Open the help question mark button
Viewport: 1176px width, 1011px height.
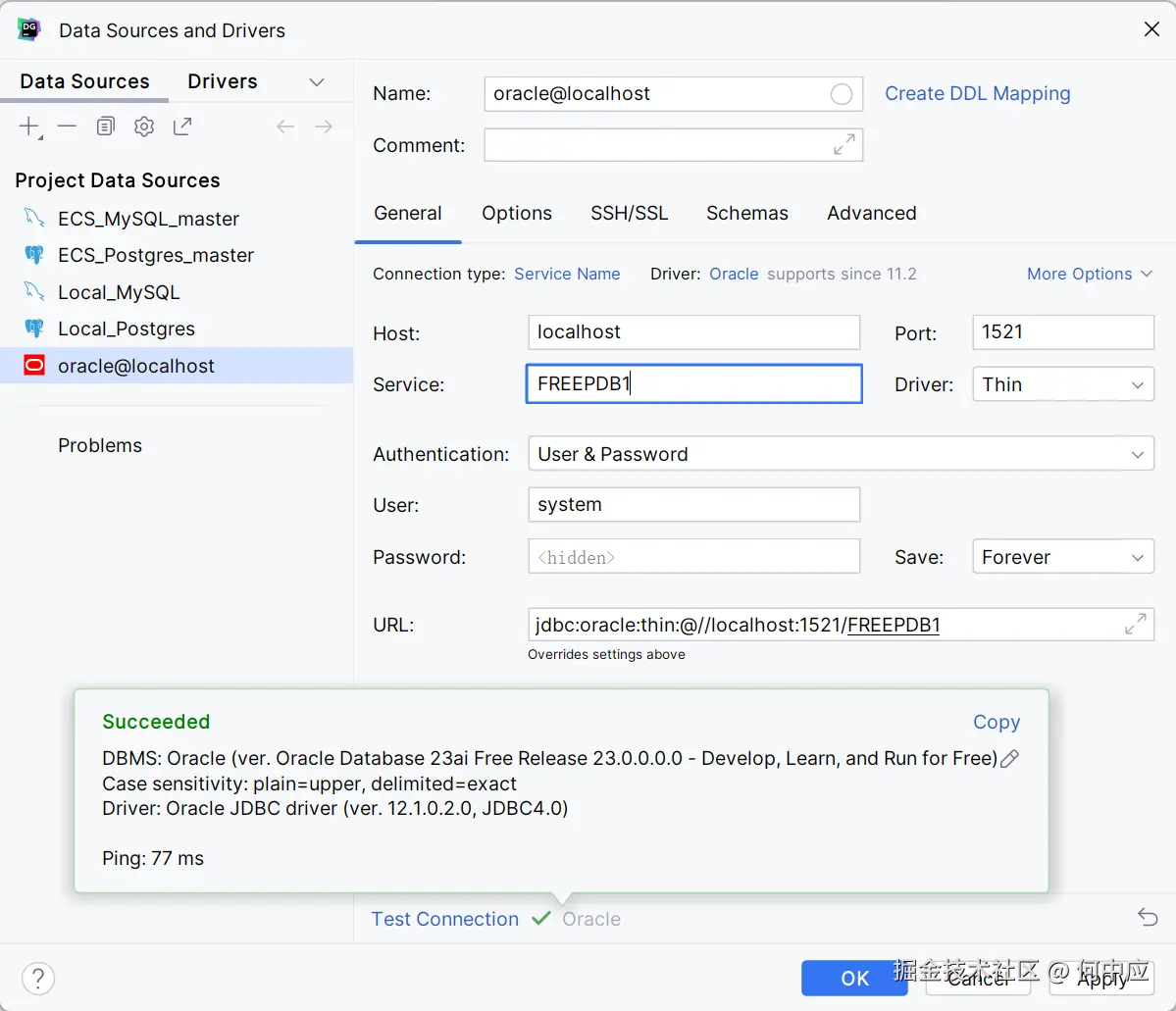pos(38,978)
